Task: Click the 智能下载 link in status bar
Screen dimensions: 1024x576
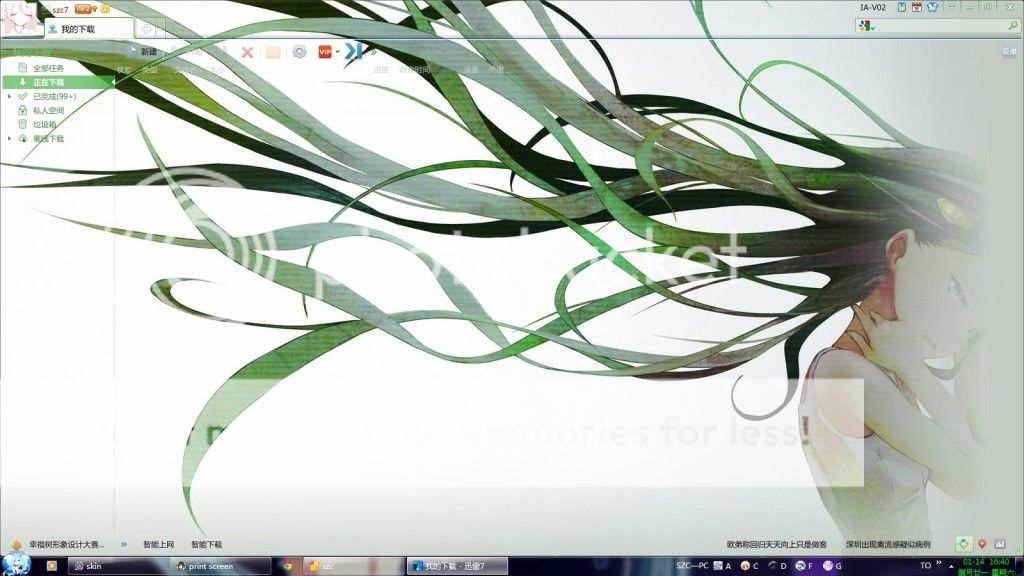Action: [206, 545]
